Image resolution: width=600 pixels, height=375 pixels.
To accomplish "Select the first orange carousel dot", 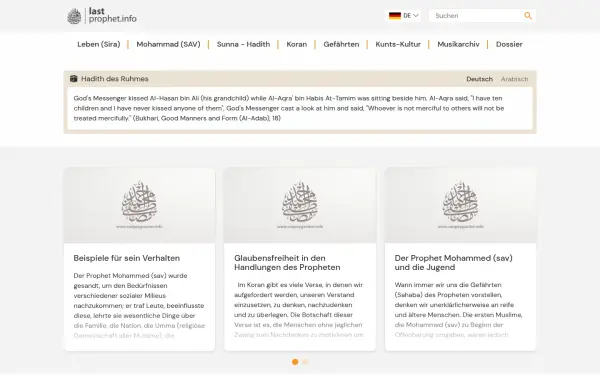I will click(x=295, y=362).
